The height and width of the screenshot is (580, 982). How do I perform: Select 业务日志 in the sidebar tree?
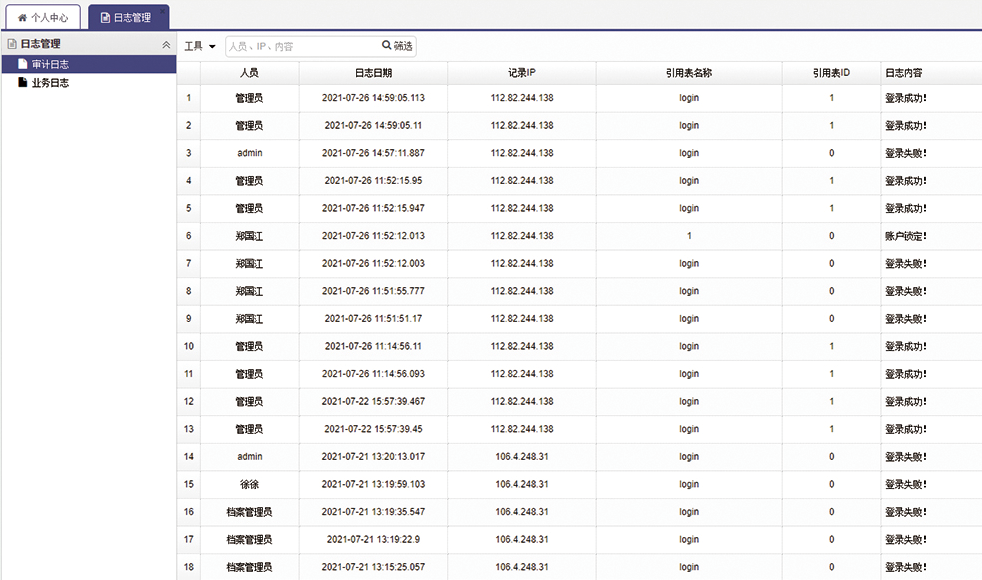(50, 83)
